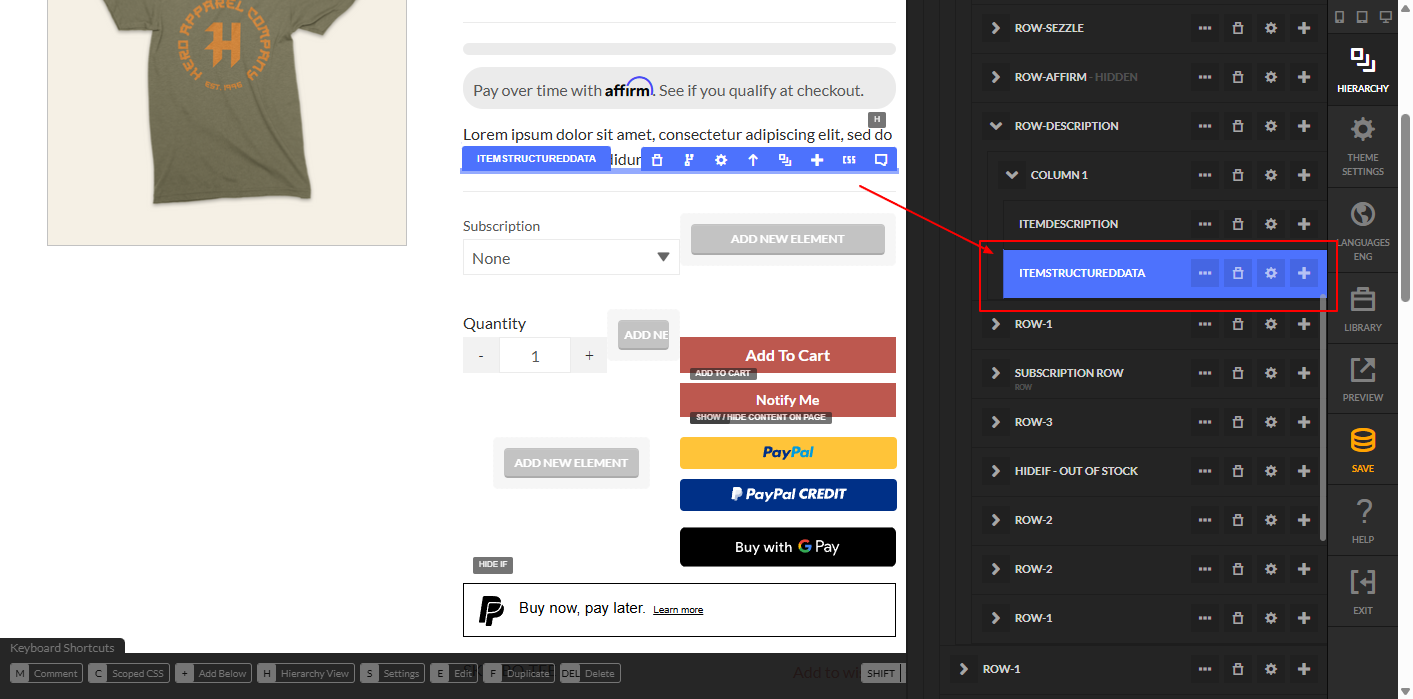Click the quantity input field
This screenshot has height=699, width=1413.
535,355
